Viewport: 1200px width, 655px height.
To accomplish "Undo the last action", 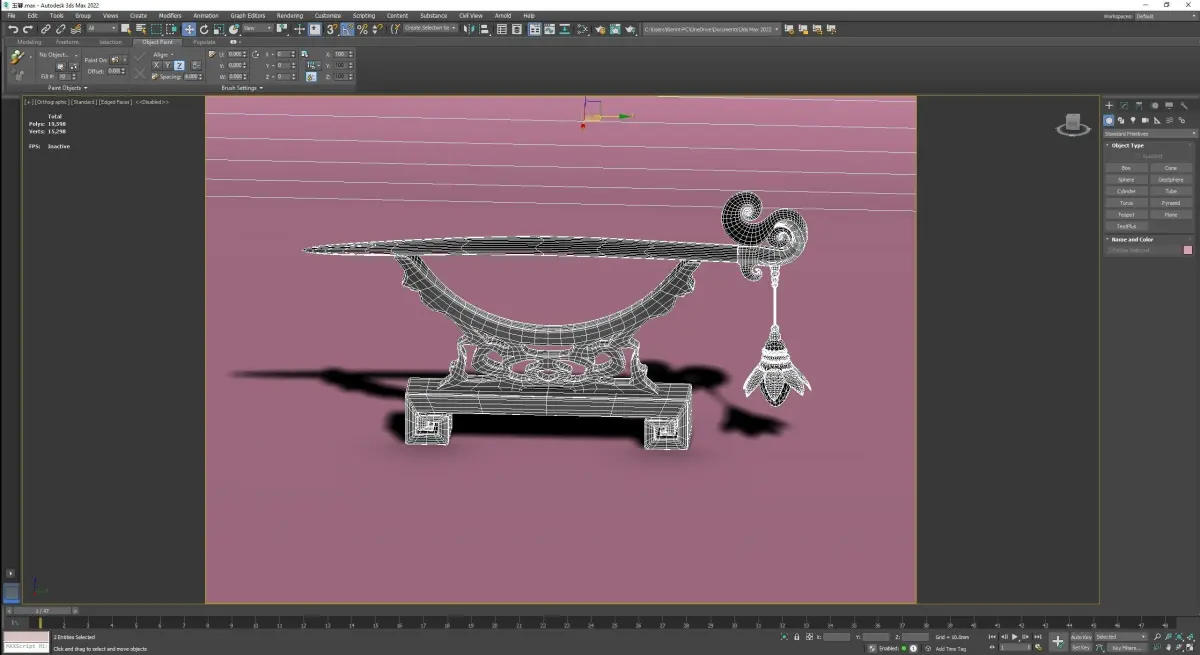I will 13,29.
